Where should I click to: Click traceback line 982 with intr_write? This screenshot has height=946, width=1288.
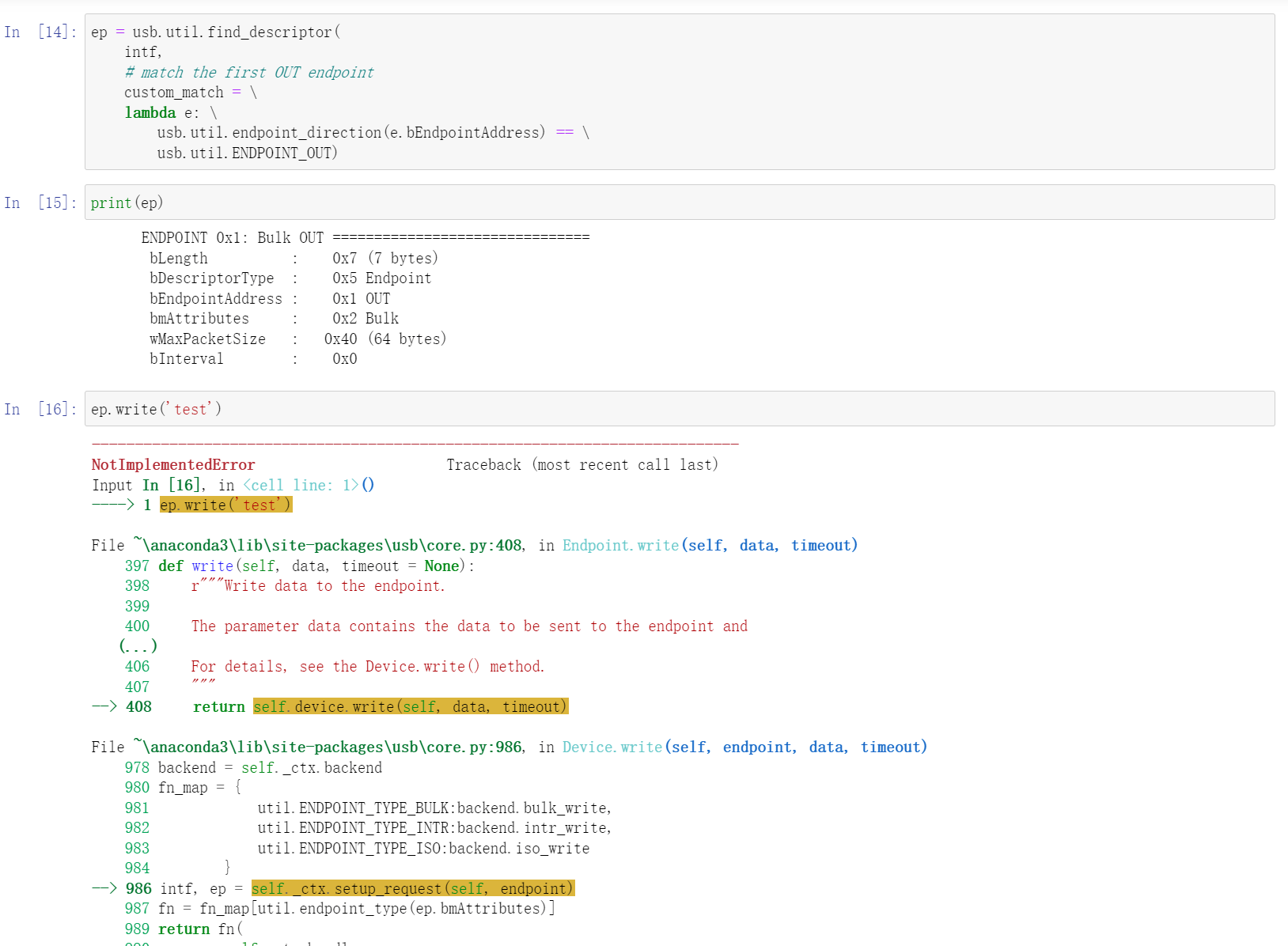coord(368,827)
